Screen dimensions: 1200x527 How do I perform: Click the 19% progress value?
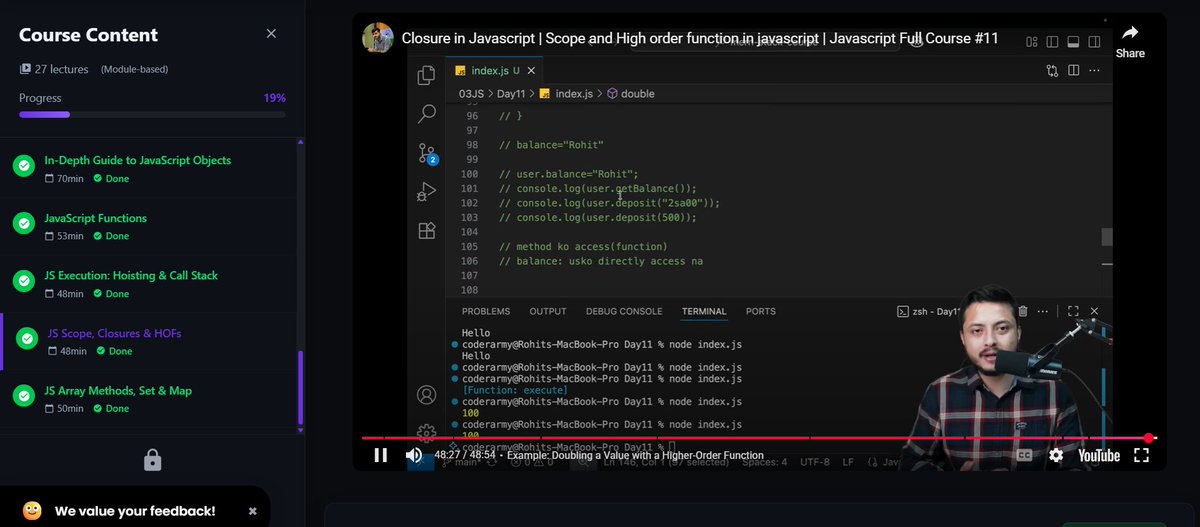tap(274, 98)
